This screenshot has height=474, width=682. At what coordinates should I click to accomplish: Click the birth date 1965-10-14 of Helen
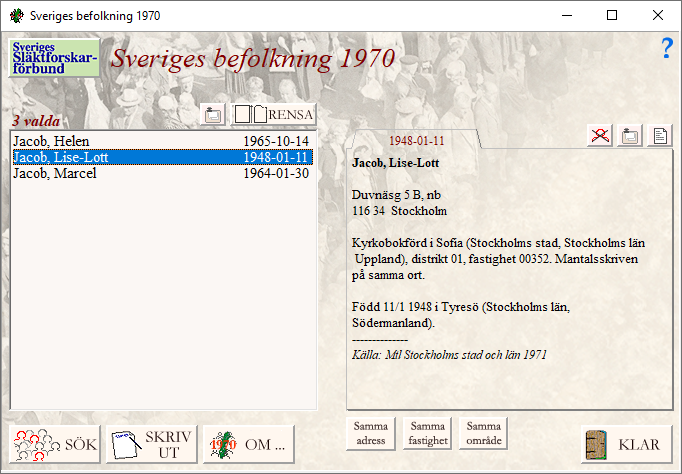coord(276,141)
